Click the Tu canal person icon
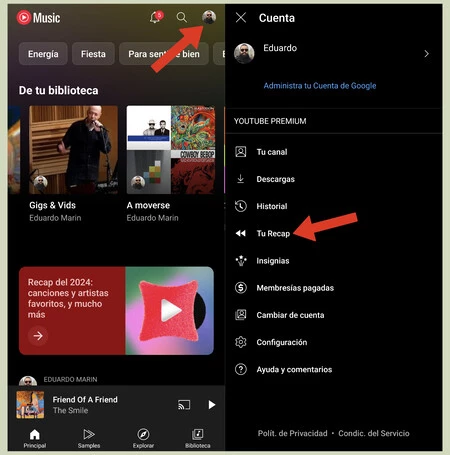 tap(241, 152)
